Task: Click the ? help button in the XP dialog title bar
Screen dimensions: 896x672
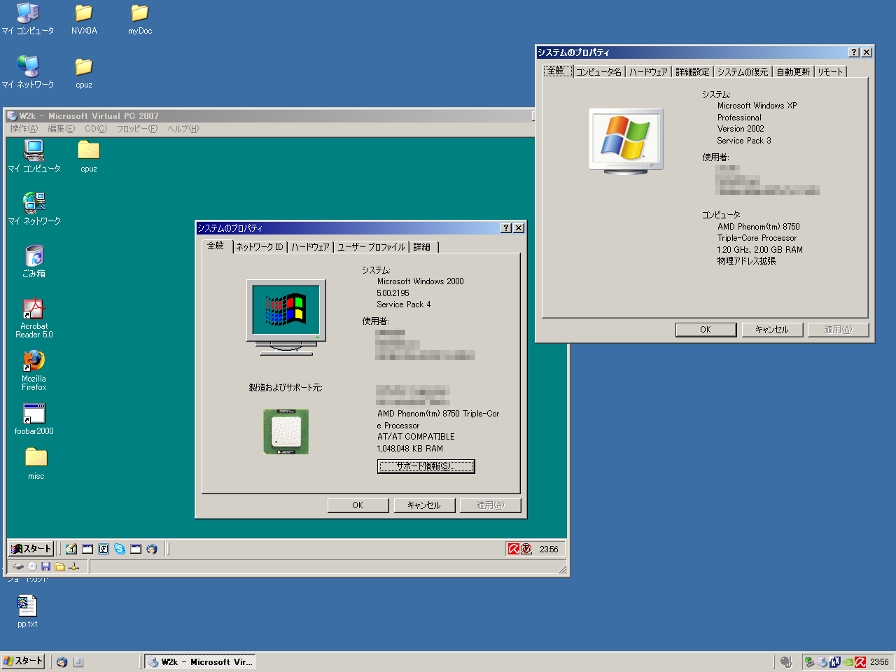Action: tap(854, 52)
